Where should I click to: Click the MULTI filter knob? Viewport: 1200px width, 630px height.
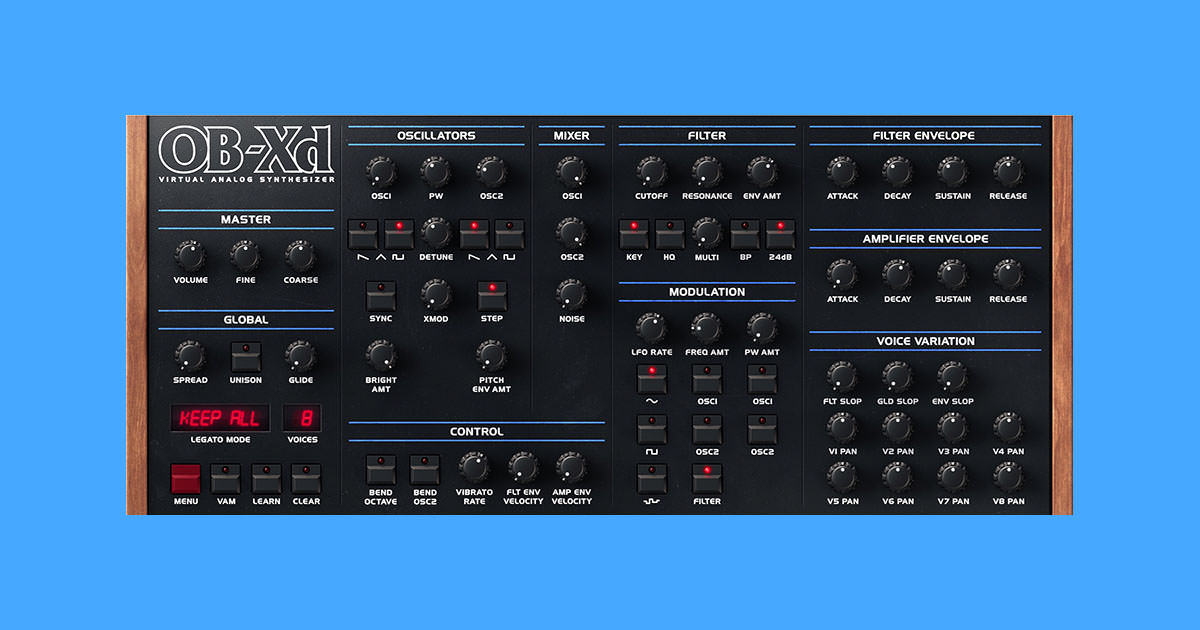pyautogui.click(x=707, y=232)
